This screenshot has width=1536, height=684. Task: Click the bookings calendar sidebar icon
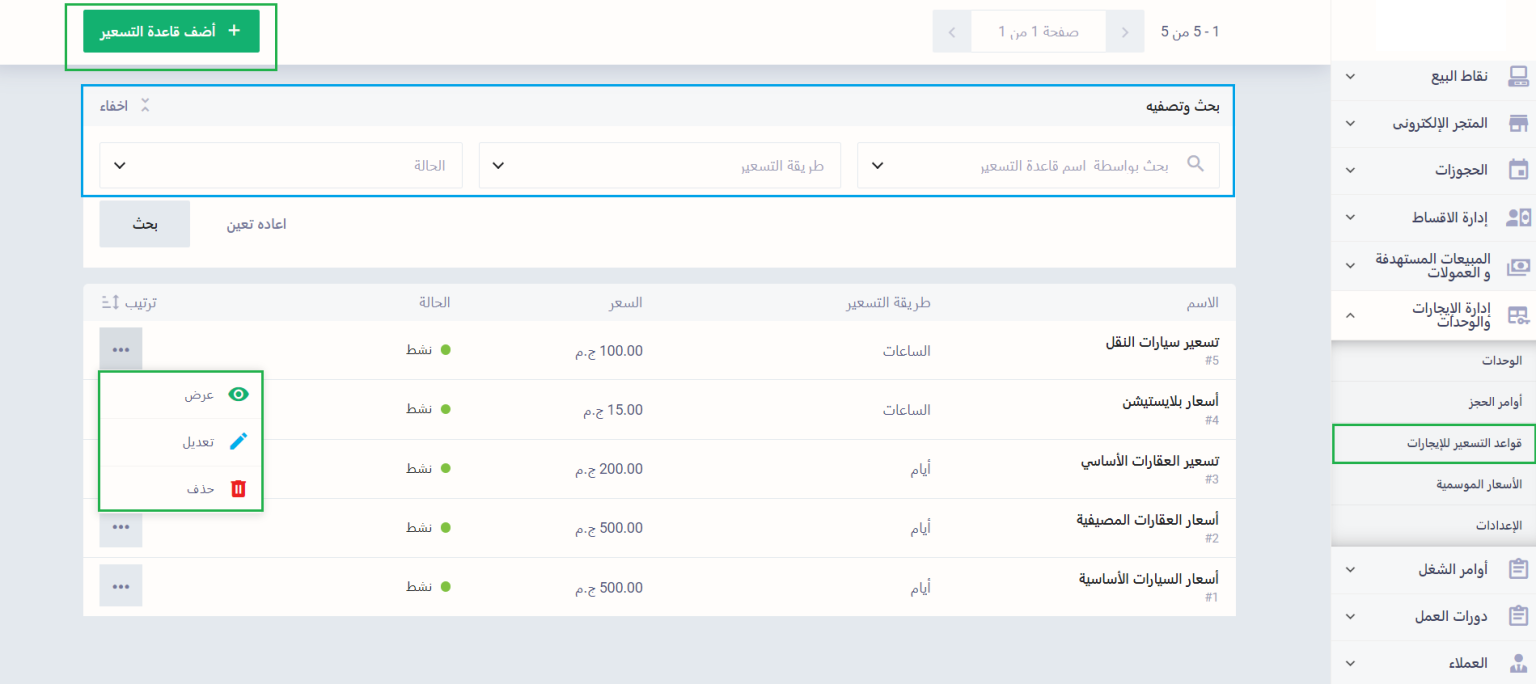click(1518, 170)
